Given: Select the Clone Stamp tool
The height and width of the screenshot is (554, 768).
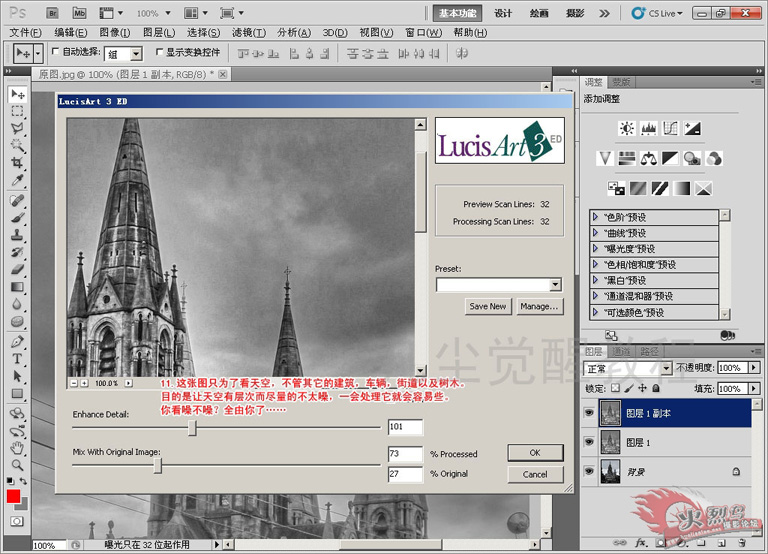Looking at the screenshot, I should 17,235.
